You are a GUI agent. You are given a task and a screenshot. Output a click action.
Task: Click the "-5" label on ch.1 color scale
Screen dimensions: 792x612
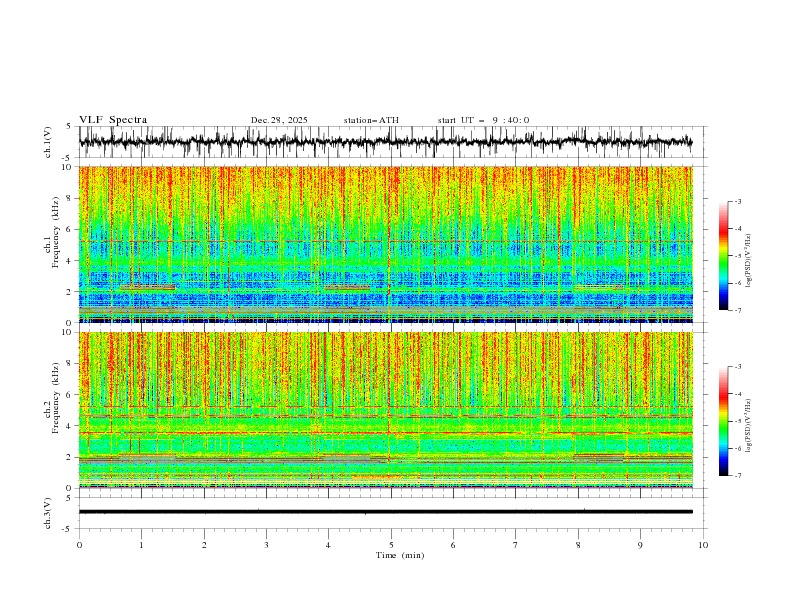[738, 256]
